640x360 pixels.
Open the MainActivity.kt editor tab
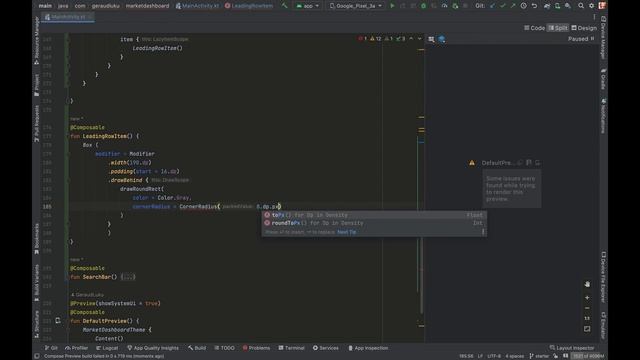pos(68,17)
